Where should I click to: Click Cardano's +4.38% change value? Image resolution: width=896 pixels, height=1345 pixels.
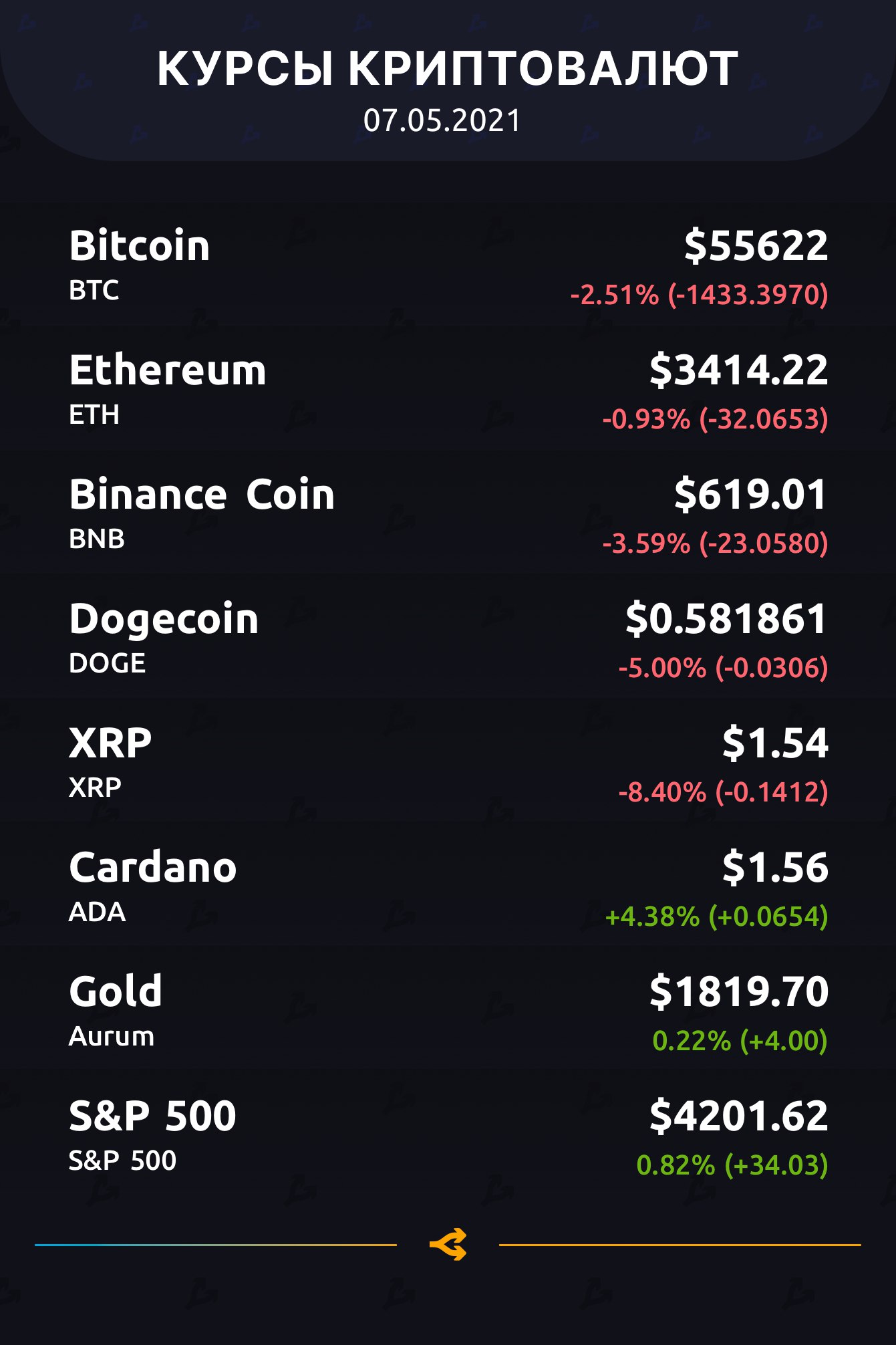click(716, 916)
